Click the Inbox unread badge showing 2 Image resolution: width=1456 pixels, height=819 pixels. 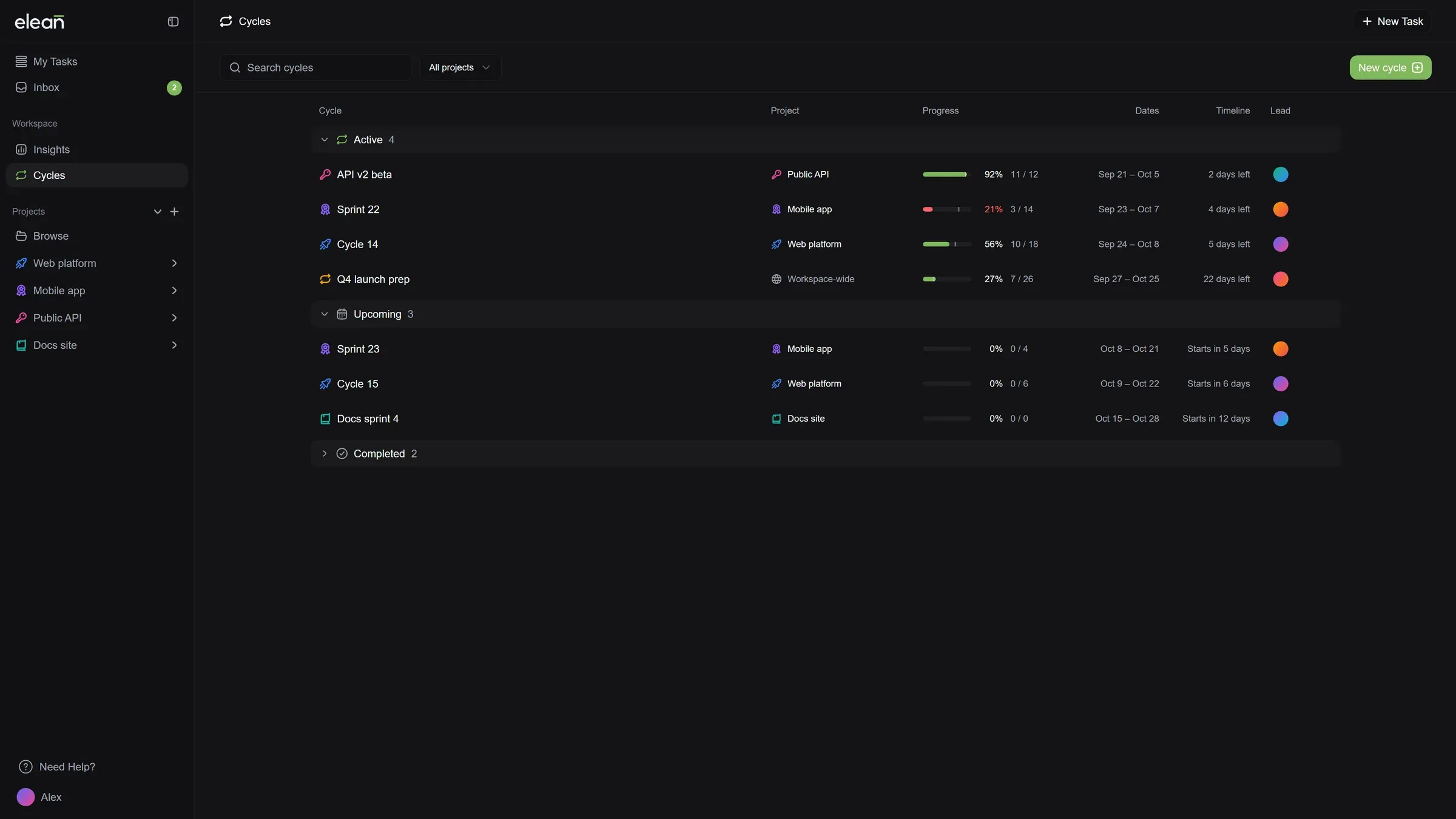click(174, 87)
